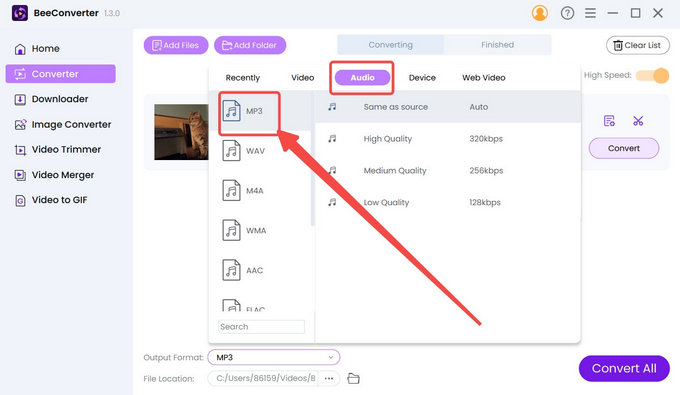Open Video Trimmer in the sidebar
Screen dimensions: 680x395
[x=58, y=150]
